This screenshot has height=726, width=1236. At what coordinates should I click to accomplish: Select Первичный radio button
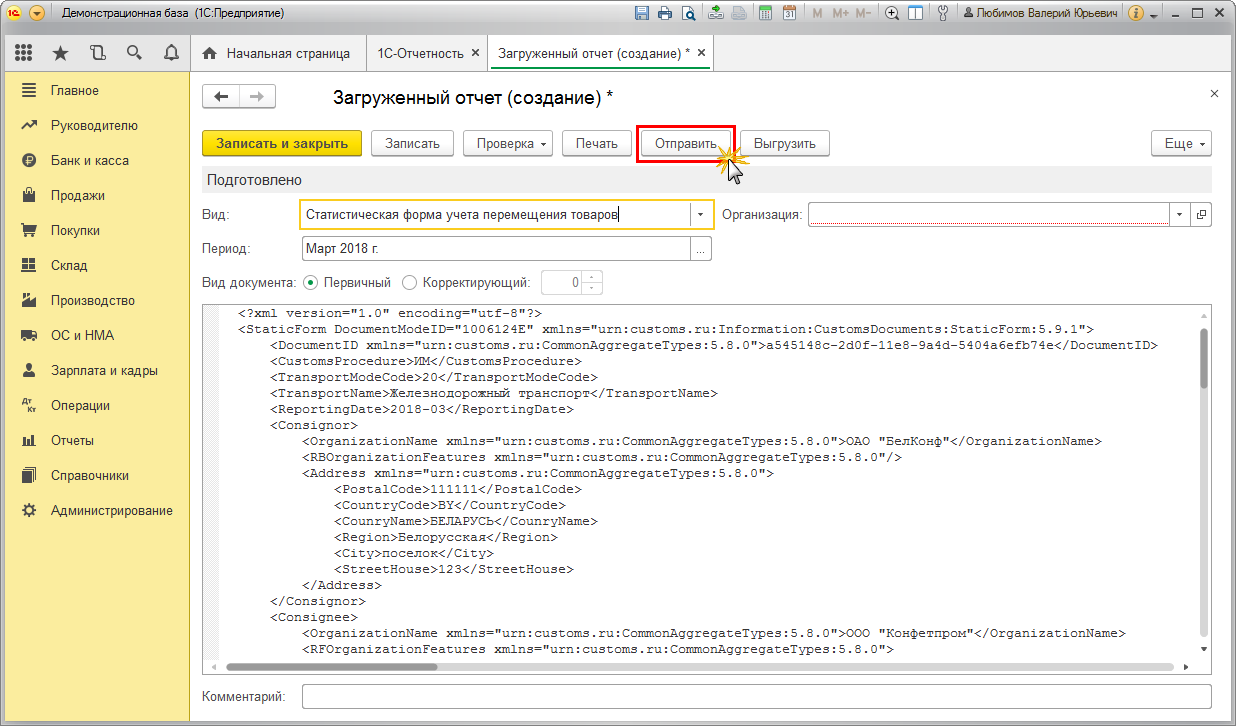310,282
